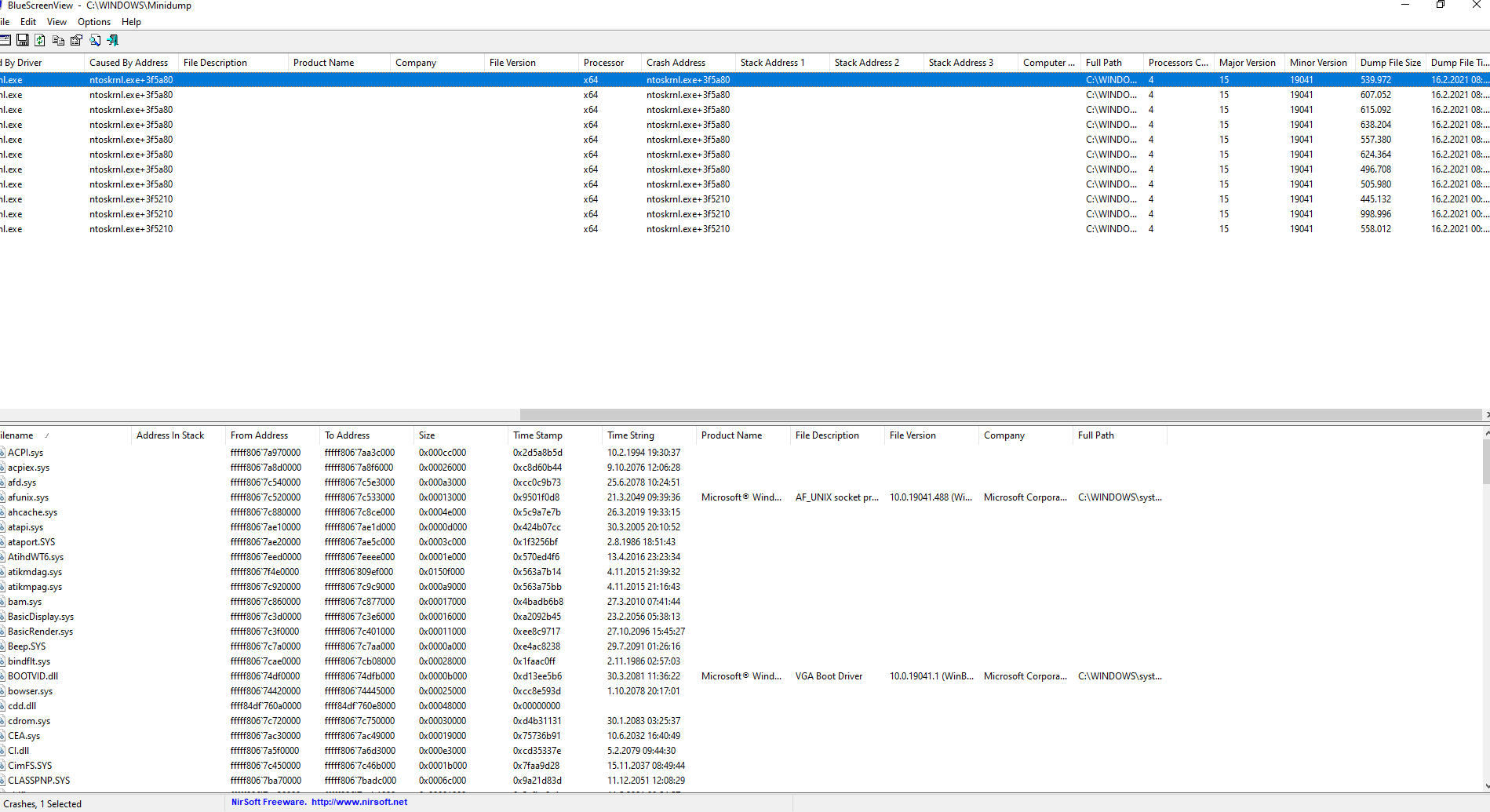Click the lower pane vertical scrollbar thumb
This screenshot has width=1490, height=812.
(1485, 461)
